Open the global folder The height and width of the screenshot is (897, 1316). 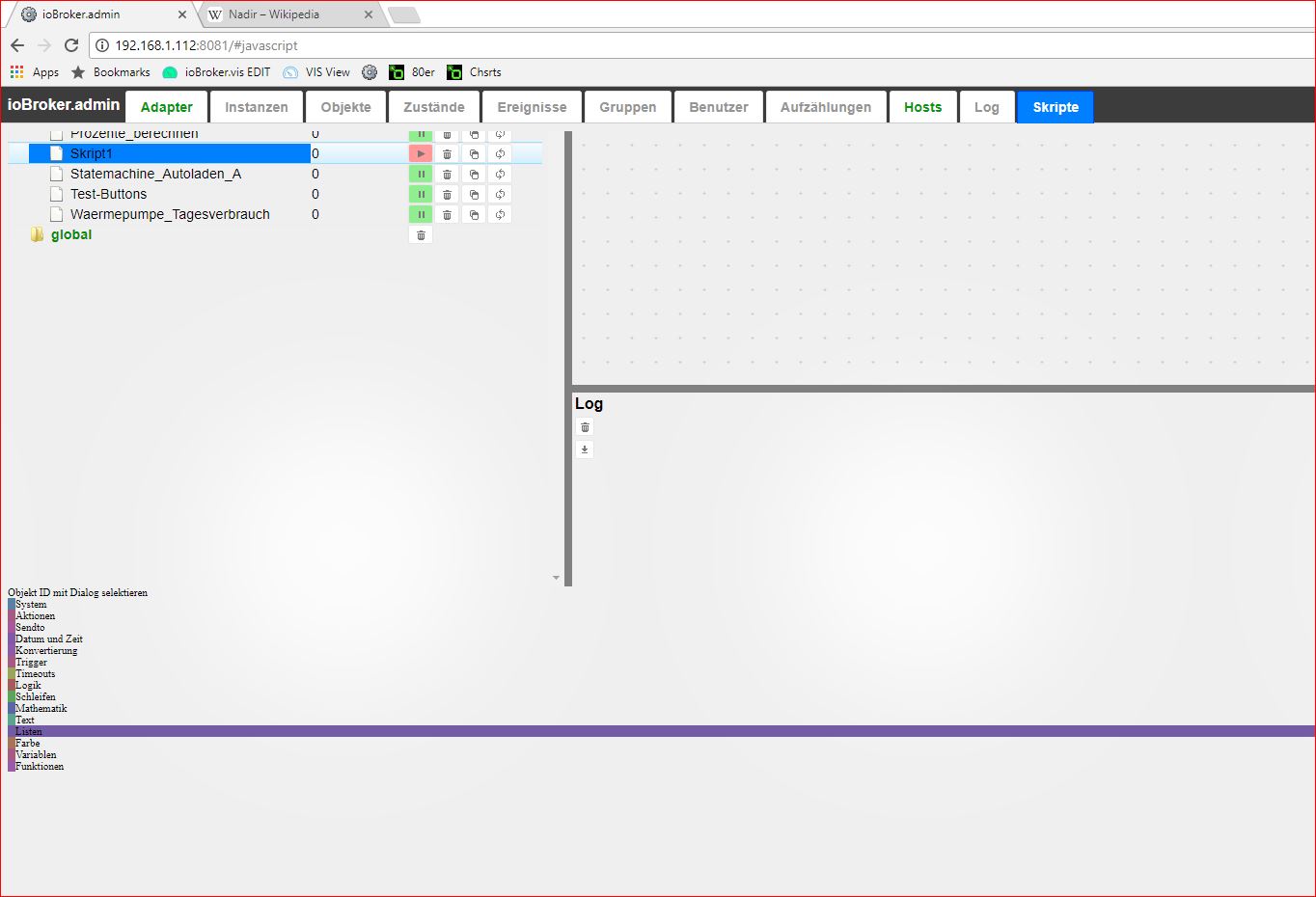pyautogui.click(x=71, y=234)
